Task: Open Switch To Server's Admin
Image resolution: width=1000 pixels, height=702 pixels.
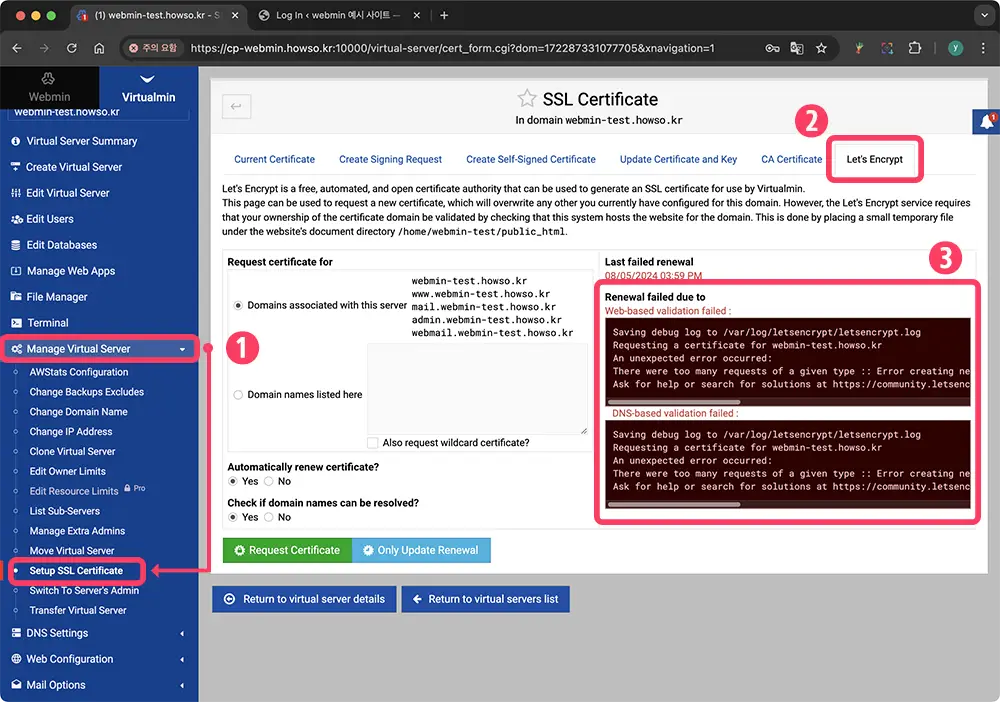Action: [84, 590]
